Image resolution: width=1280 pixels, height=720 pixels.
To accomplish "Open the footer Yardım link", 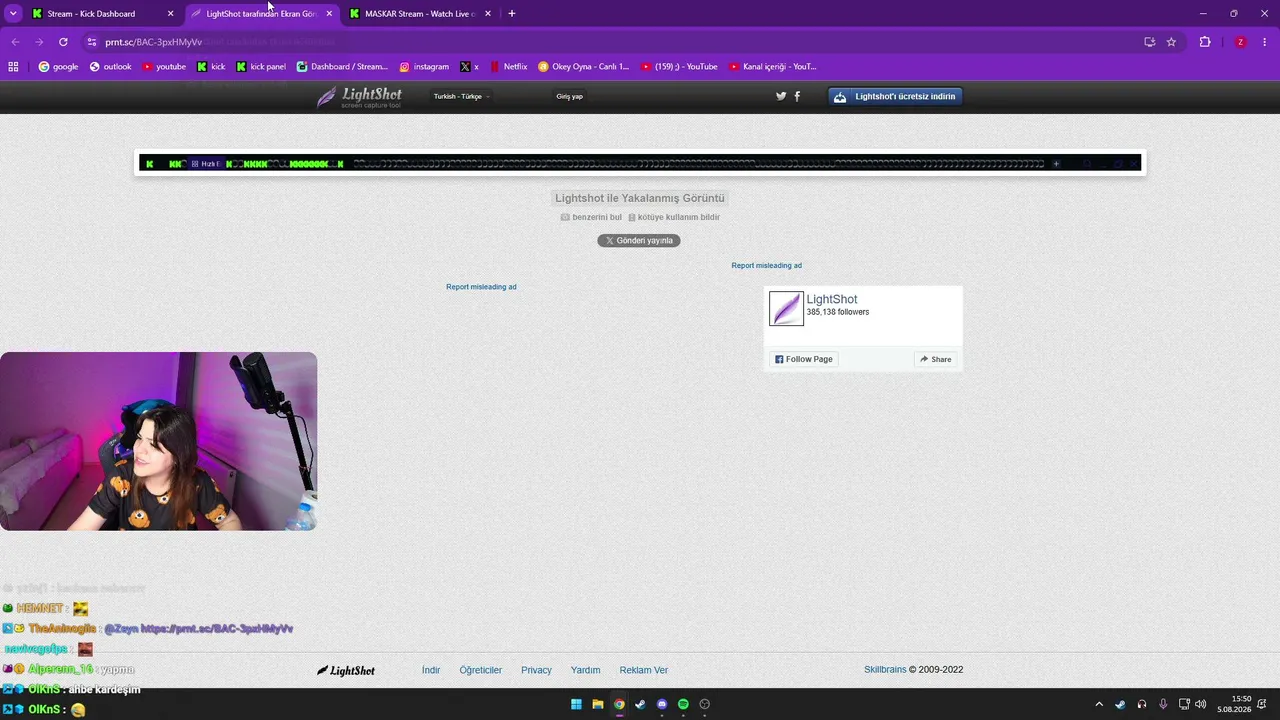I will point(585,670).
